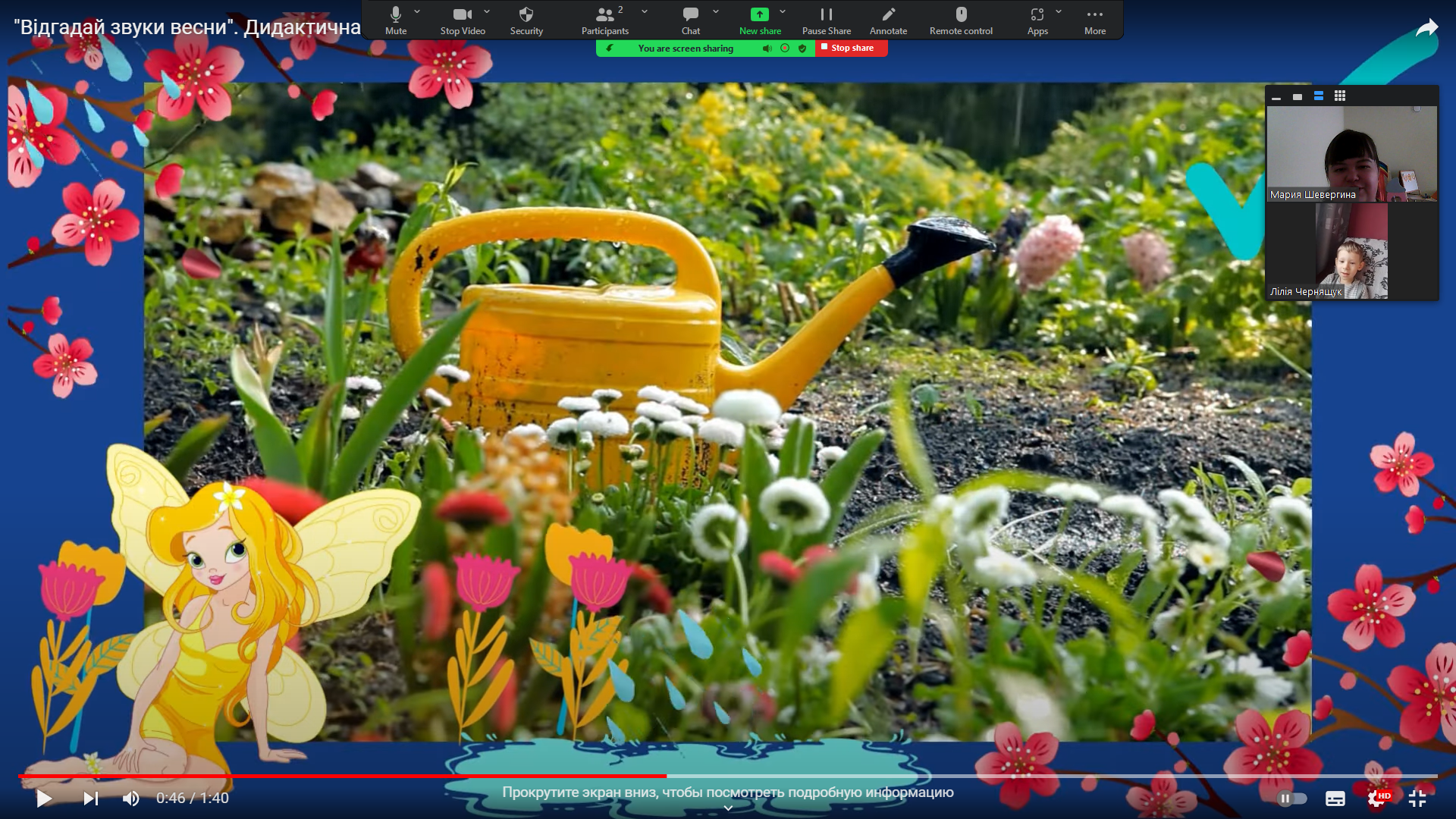
Task: Mute the microphone in Zoom toolbar
Action: pos(395,20)
